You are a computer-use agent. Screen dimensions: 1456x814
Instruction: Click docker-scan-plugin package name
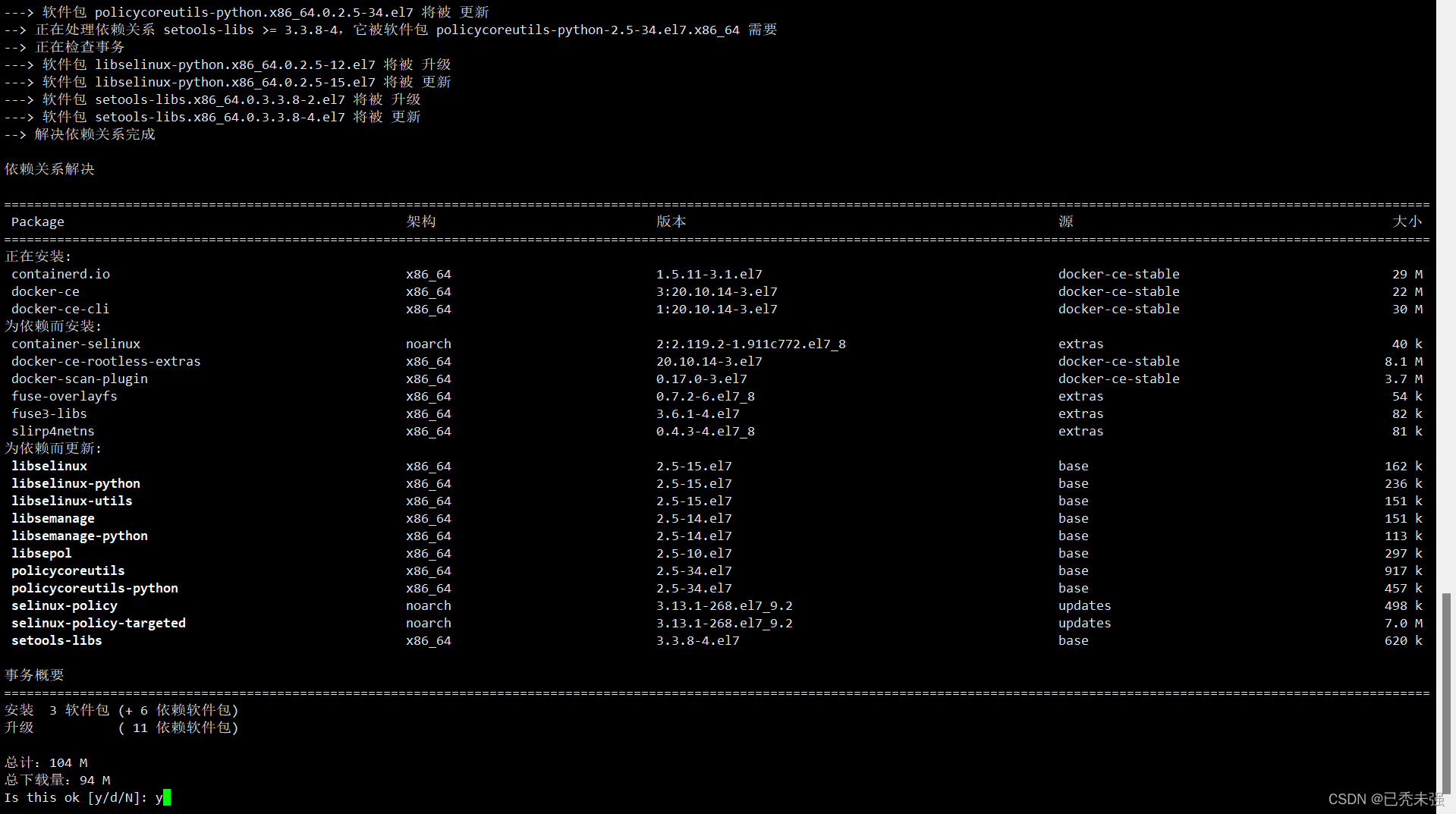pos(80,379)
